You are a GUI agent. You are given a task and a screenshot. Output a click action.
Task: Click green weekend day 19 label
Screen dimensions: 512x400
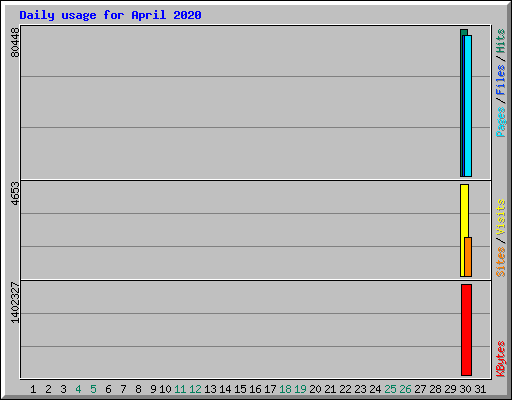coord(300,389)
